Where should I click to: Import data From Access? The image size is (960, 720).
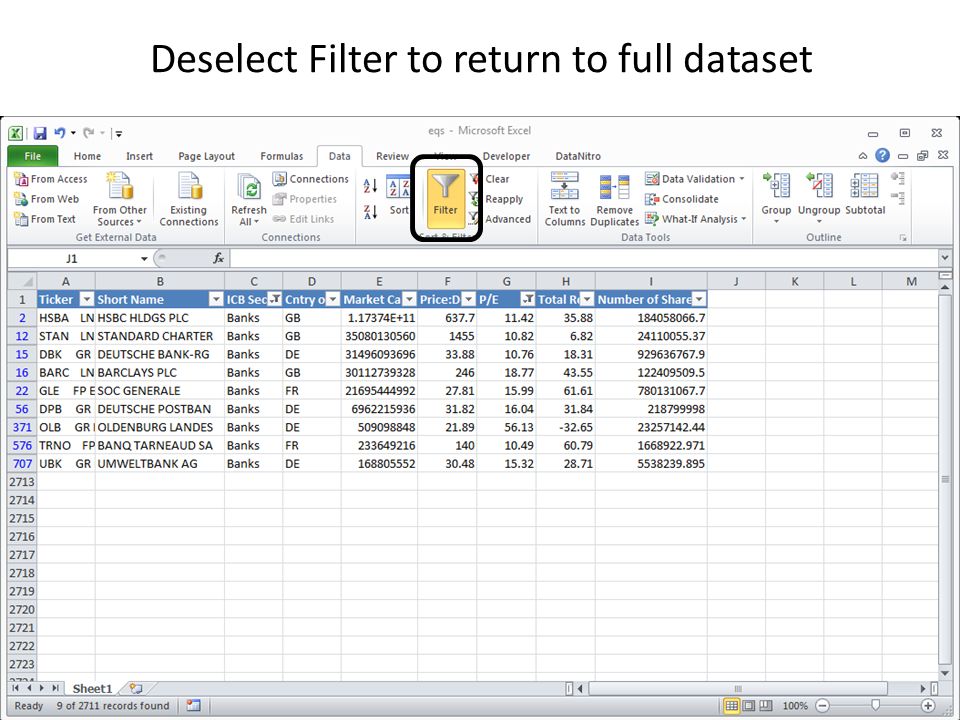(51, 179)
